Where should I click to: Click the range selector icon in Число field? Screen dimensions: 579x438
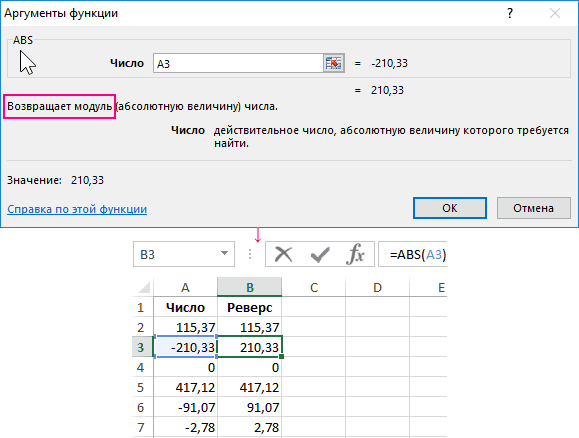(x=334, y=63)
